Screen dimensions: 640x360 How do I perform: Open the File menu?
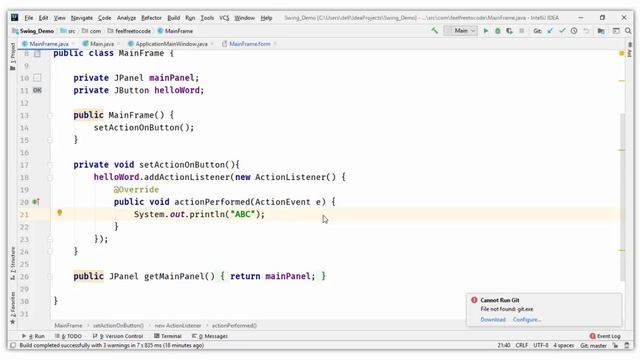[x=29, y=18]
